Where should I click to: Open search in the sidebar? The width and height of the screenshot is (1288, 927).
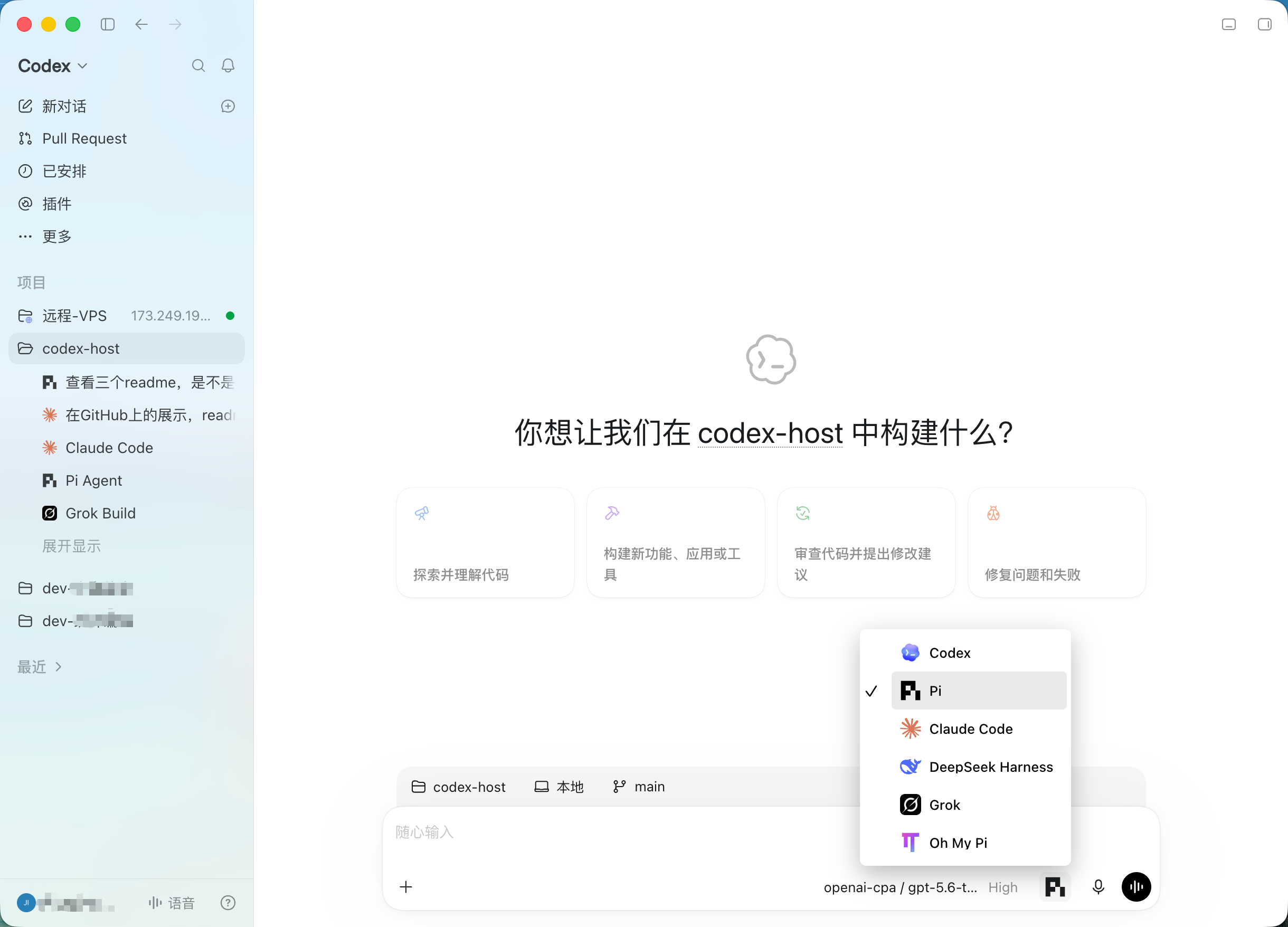tap(198, 66)
